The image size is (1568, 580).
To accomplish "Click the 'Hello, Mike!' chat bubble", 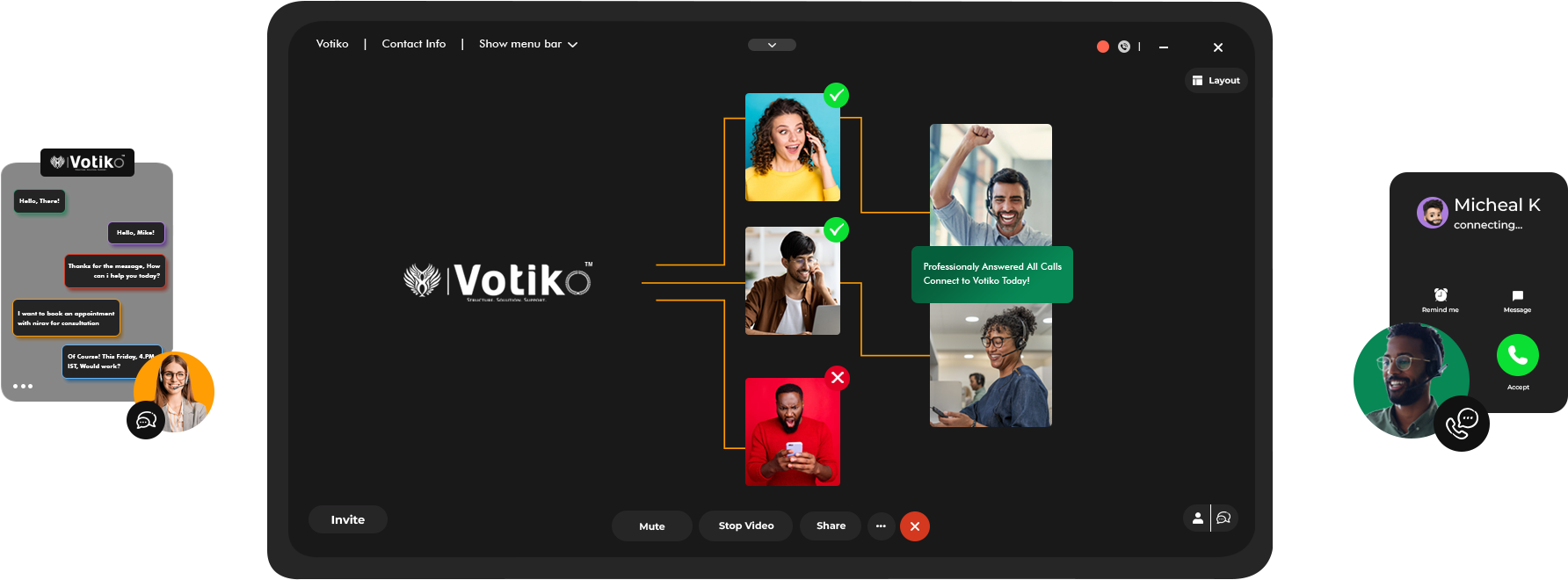I will click(135, 233).
